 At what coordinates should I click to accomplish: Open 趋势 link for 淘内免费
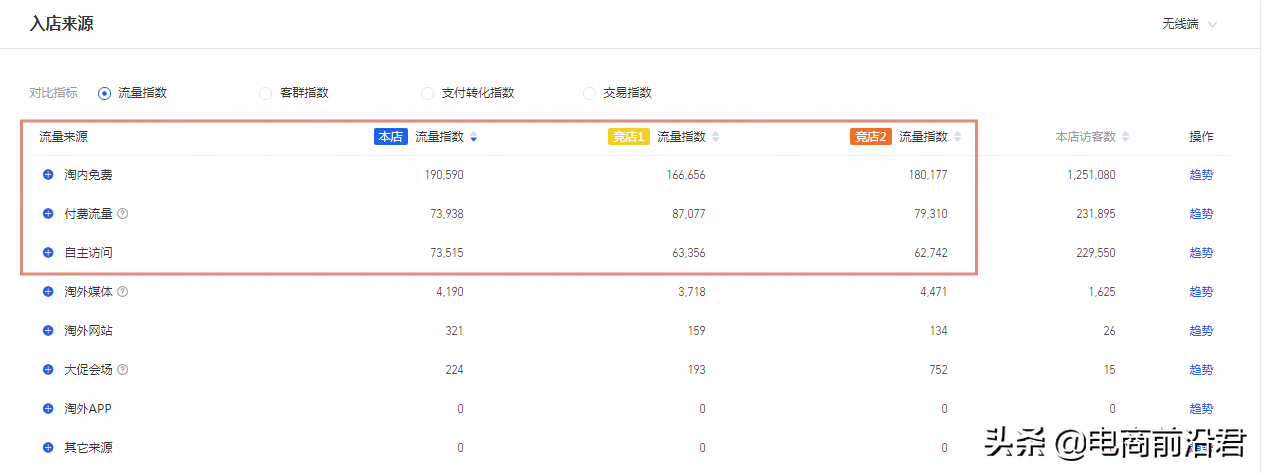[x=1201, y=175]
